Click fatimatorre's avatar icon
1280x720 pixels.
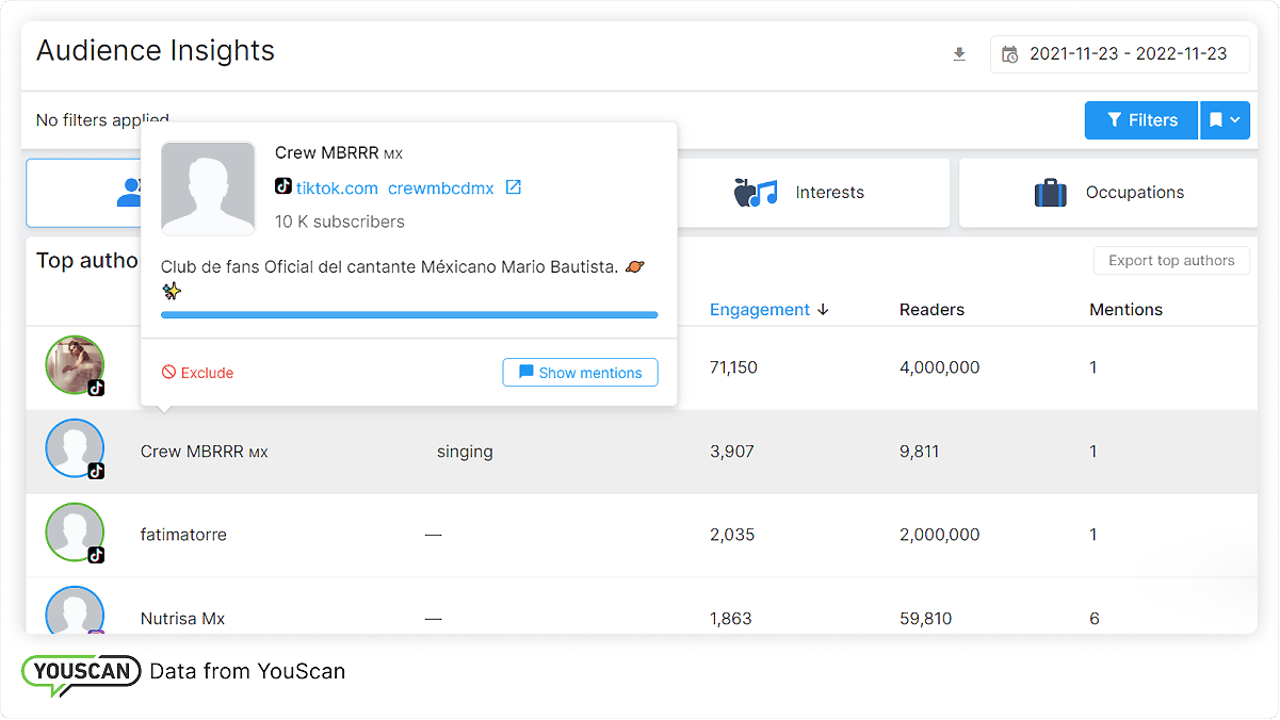(75, 532)
